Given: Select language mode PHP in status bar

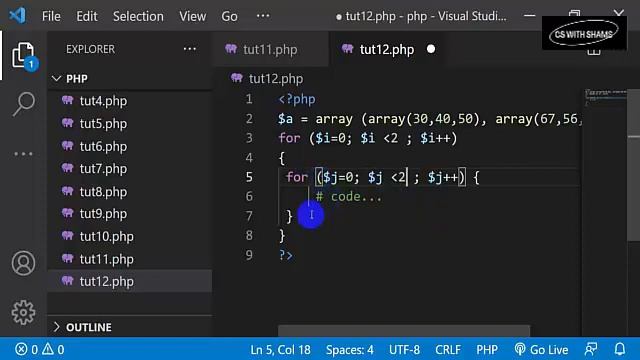Looking at the screenshot, I should (x=487, y=350).
